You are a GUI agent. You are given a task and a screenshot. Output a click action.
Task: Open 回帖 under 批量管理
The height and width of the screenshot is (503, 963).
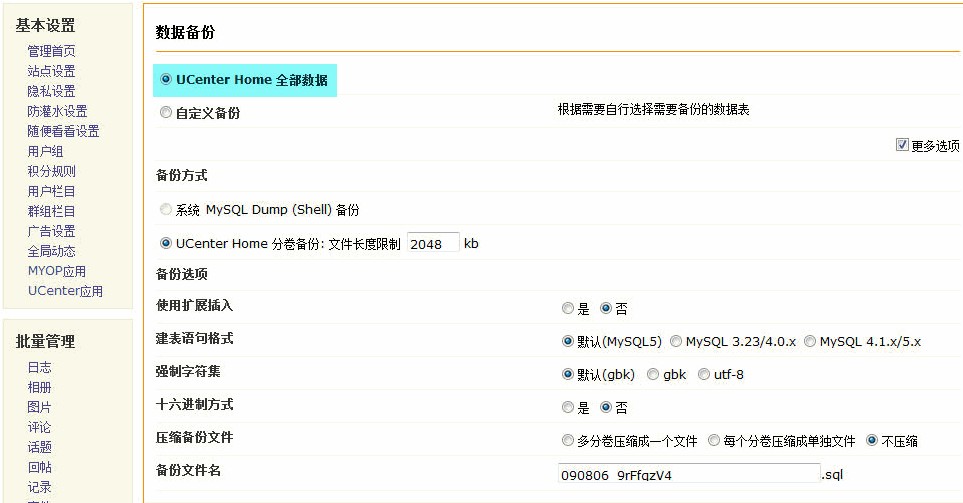tap(39, 467)
